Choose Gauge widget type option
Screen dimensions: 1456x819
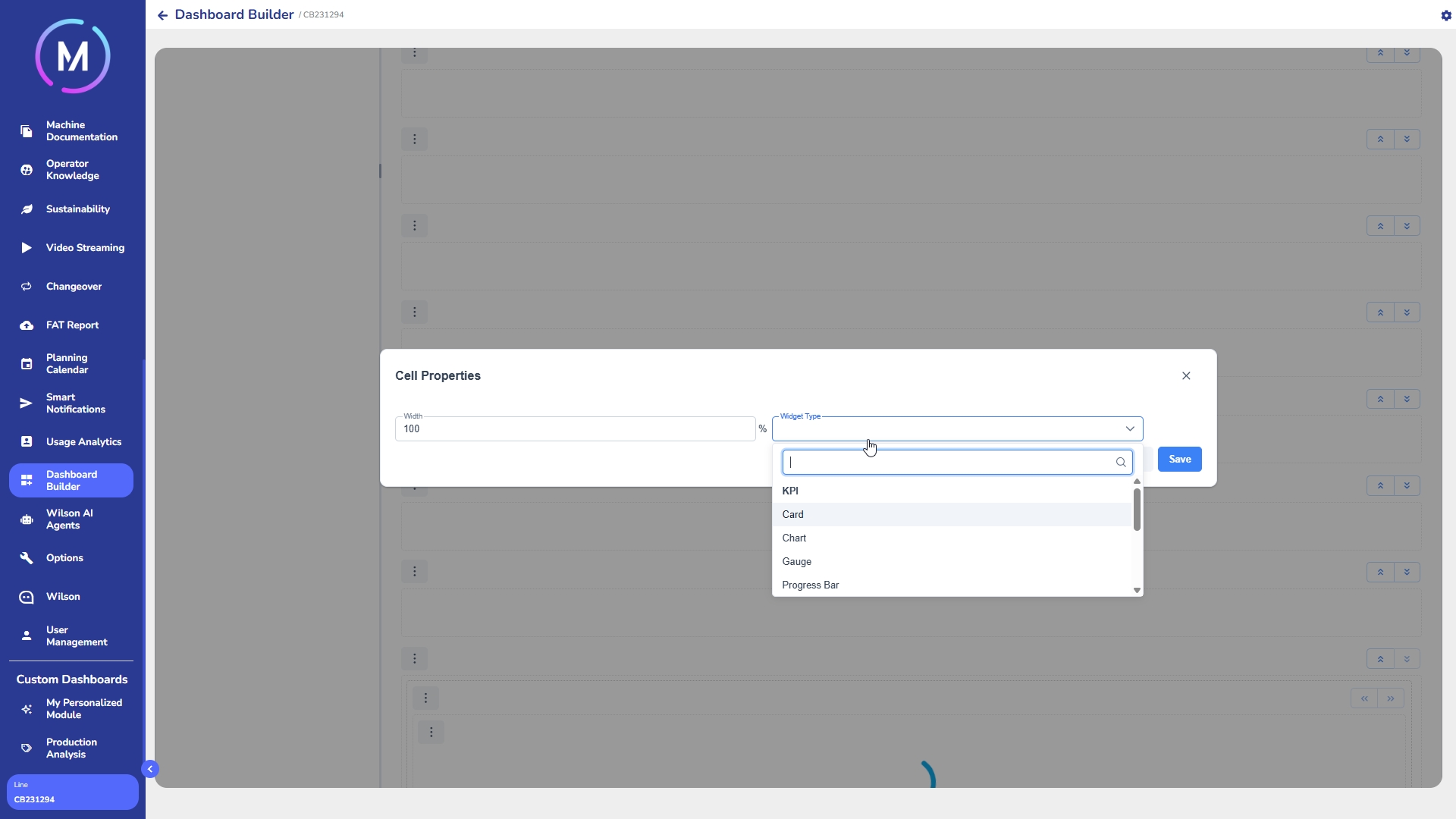796,562
